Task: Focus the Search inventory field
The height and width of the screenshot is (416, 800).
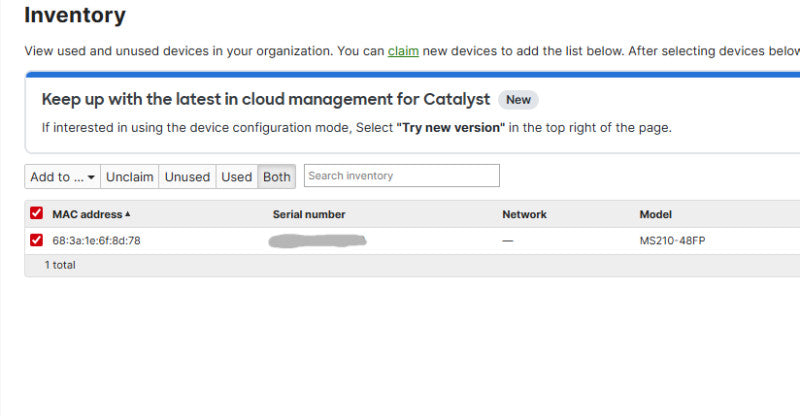Action: click(402, 176)
